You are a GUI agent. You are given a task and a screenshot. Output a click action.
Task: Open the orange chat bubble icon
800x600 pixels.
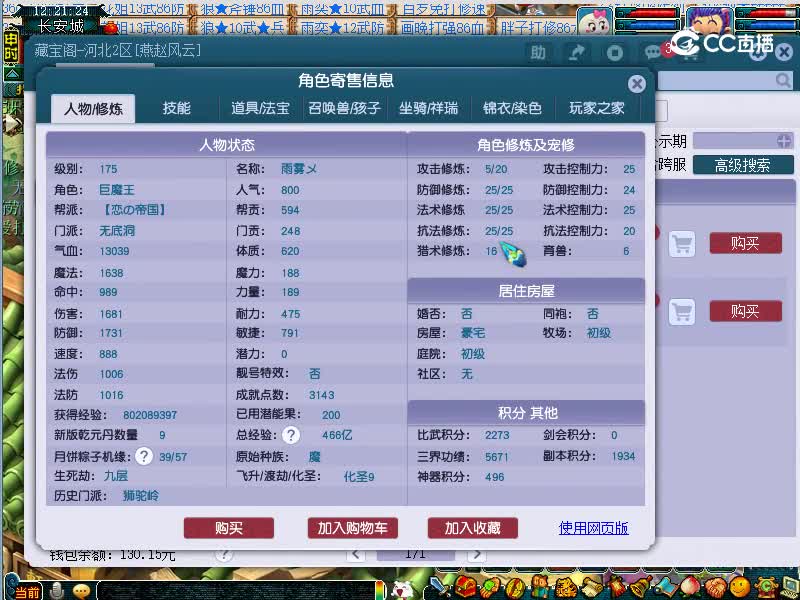point(81,591)
